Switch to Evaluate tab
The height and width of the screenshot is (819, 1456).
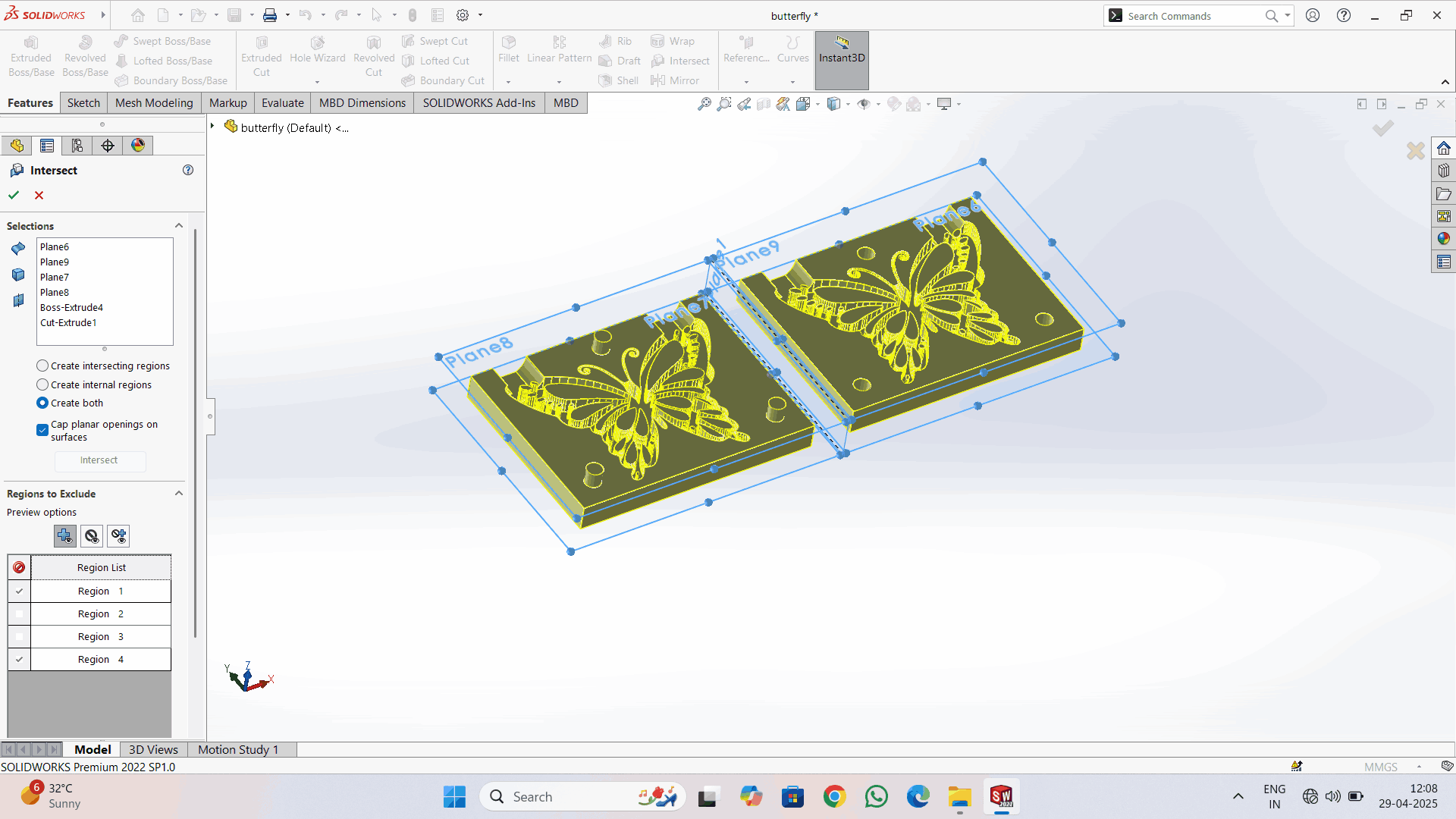[283, 103]
